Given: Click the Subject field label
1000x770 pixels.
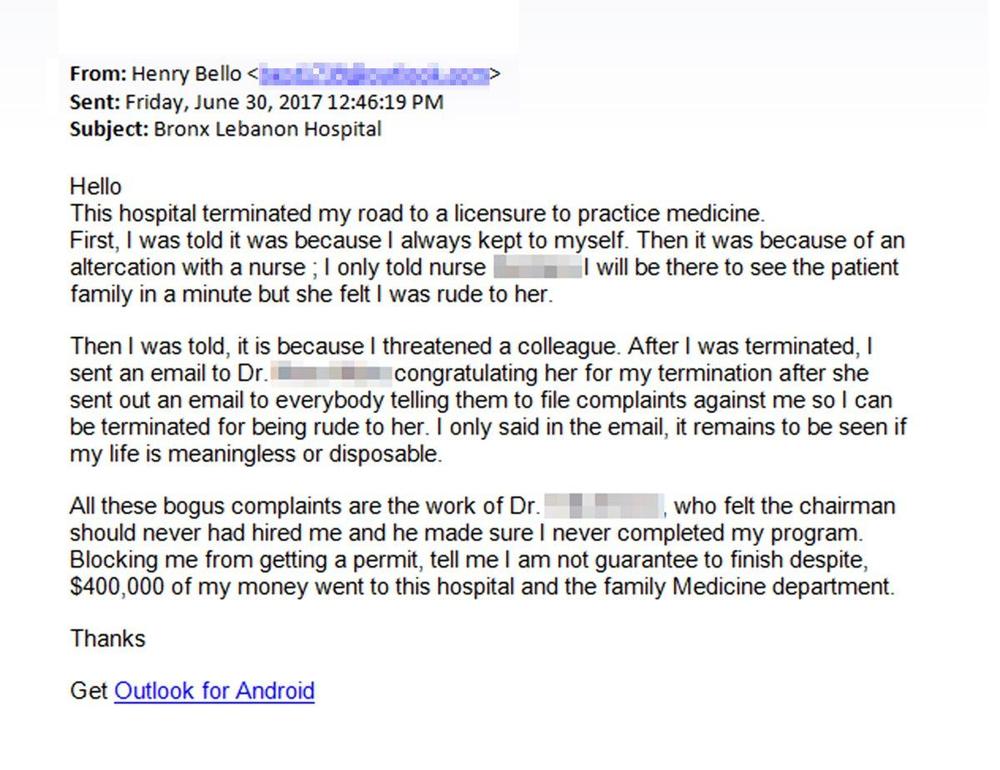Looking at the screenshot, I should click(109, 130).
